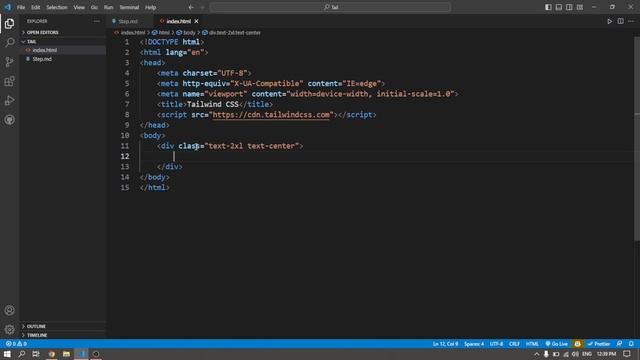
Task: Open the View menu
Action: (79, 7)
